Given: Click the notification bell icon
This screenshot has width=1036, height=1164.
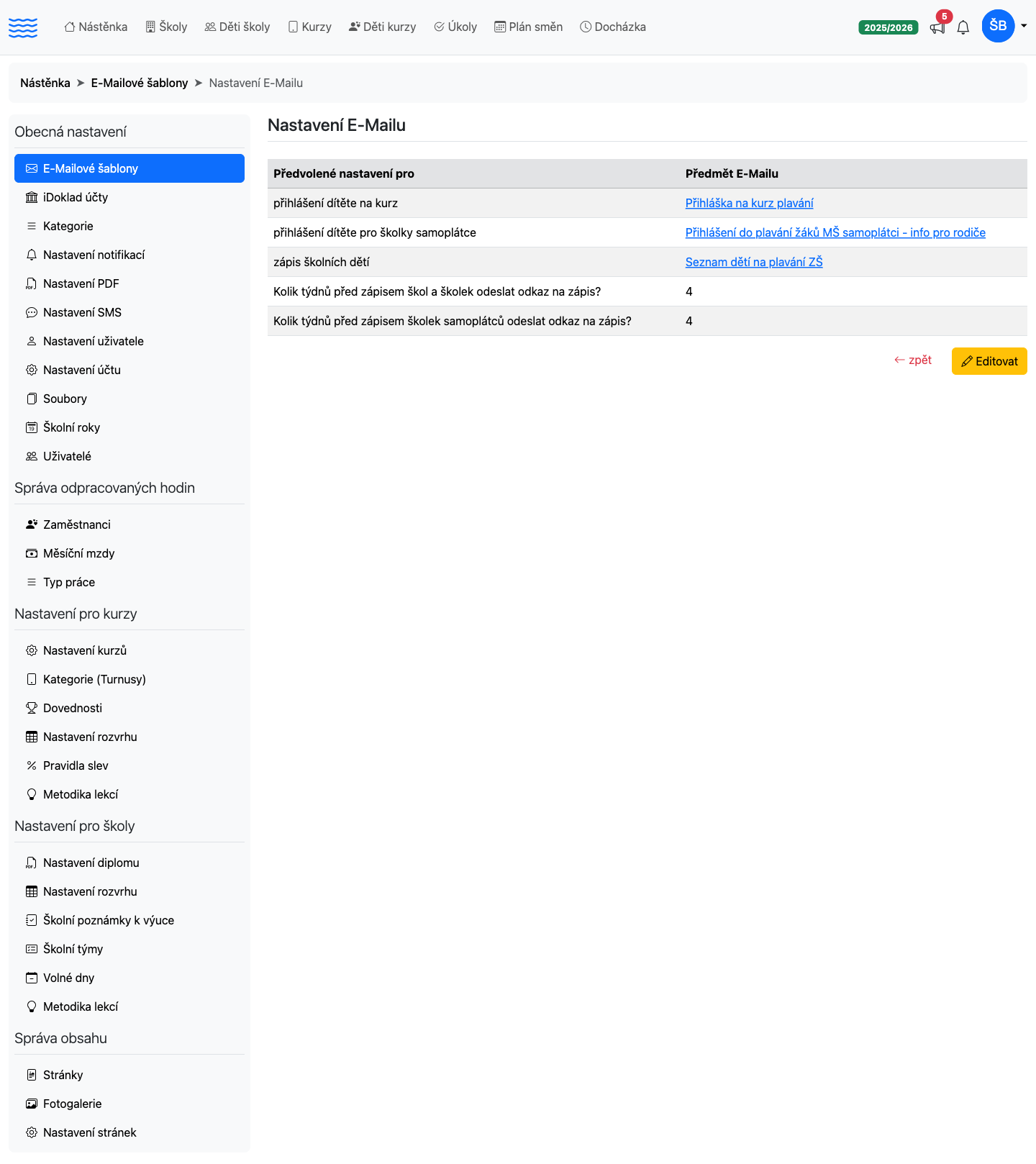Looking at the screenshot, I should pos(963,27).
